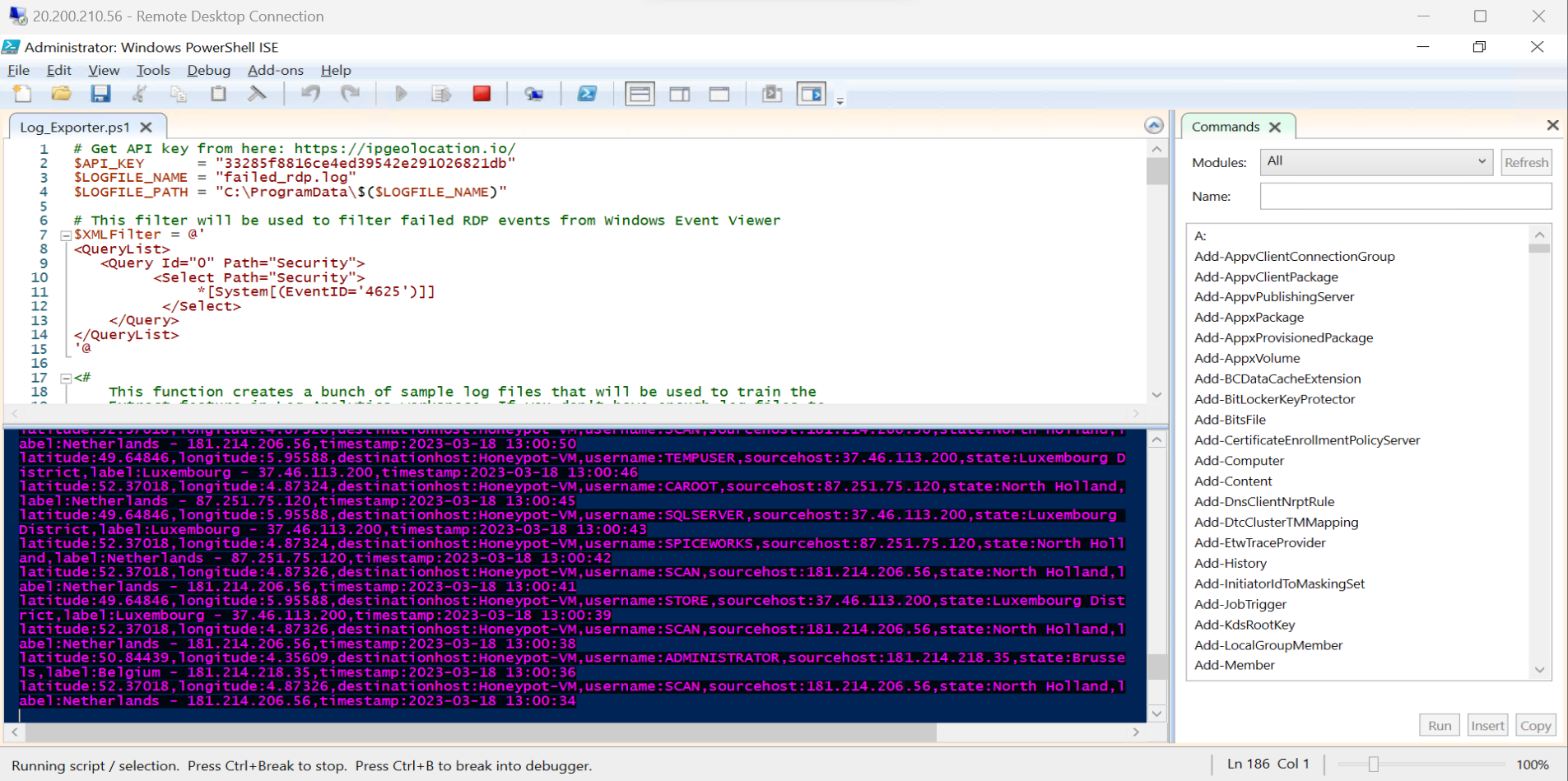The width and height of the screenshot is (1568, 781).
Task: Close the Commands tab
Action: point(1275,127)
